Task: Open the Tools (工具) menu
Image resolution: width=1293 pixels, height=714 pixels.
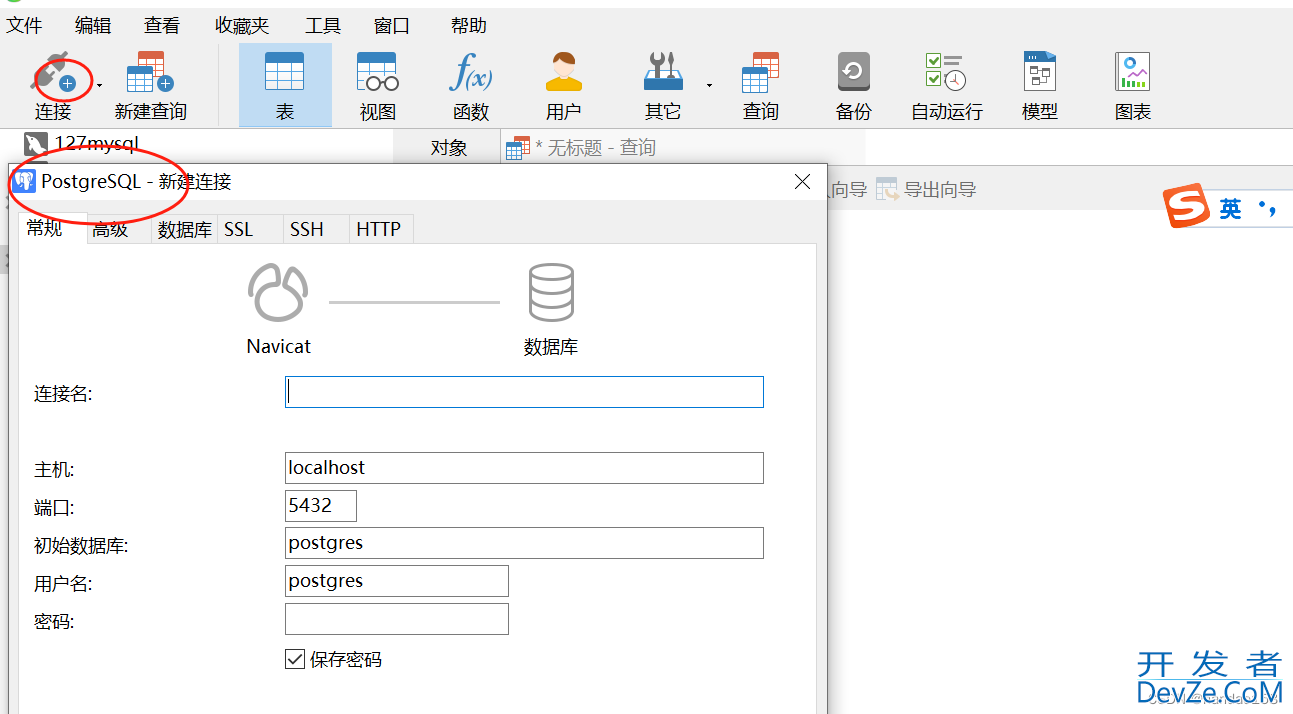Action: (x=323, y=26)
